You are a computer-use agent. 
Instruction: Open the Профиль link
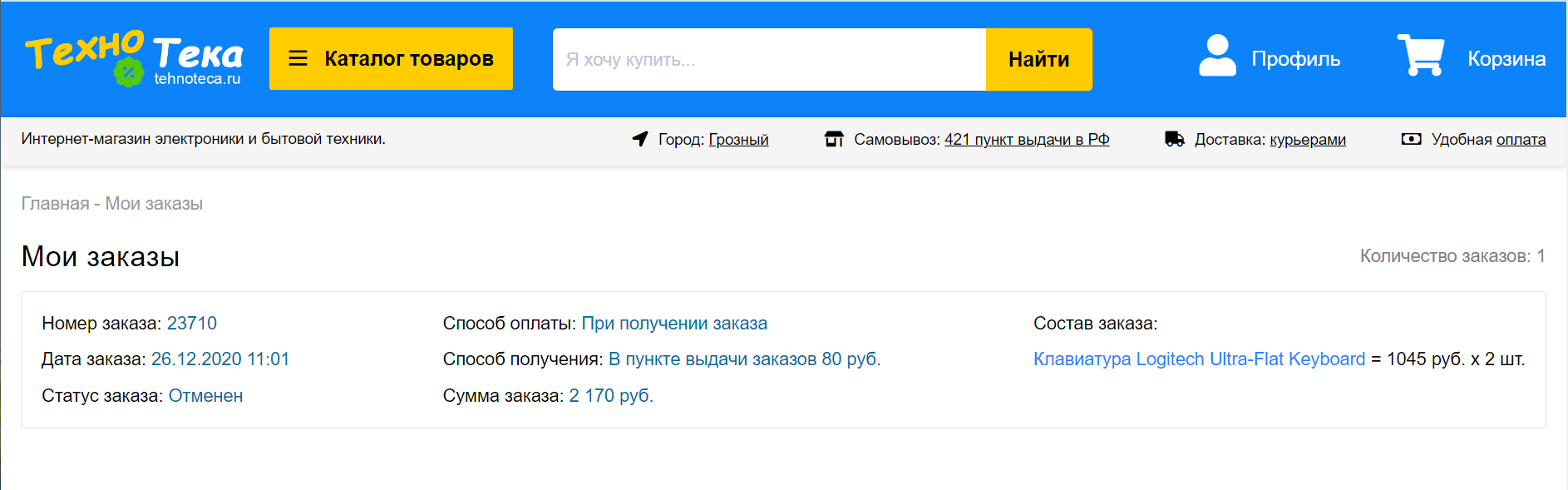click(x=1295, y=59)
